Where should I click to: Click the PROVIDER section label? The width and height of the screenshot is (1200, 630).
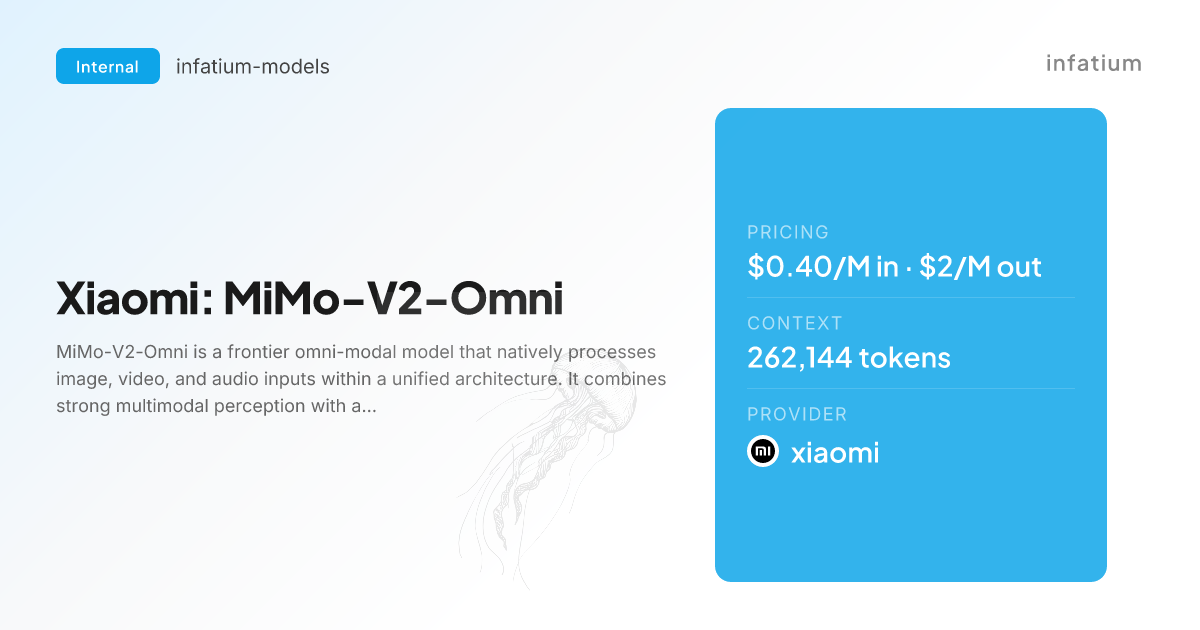[797, 414]
